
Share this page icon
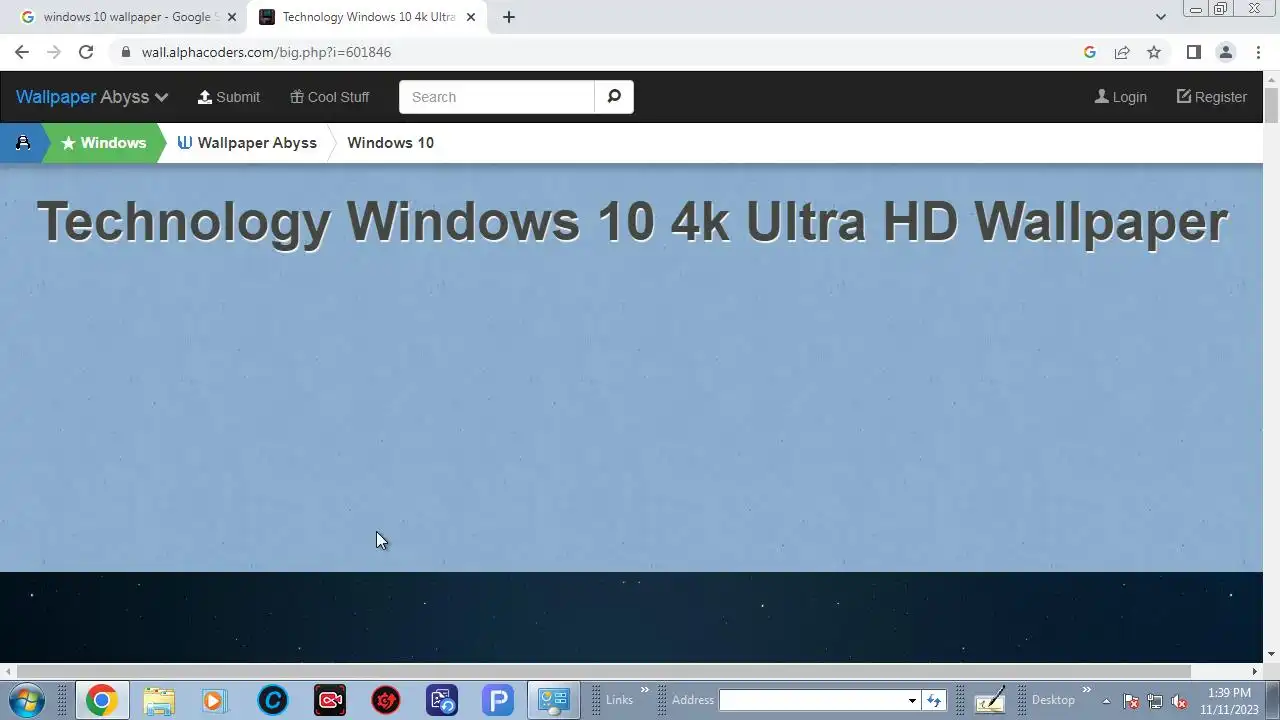click(x=1122, y=52)
